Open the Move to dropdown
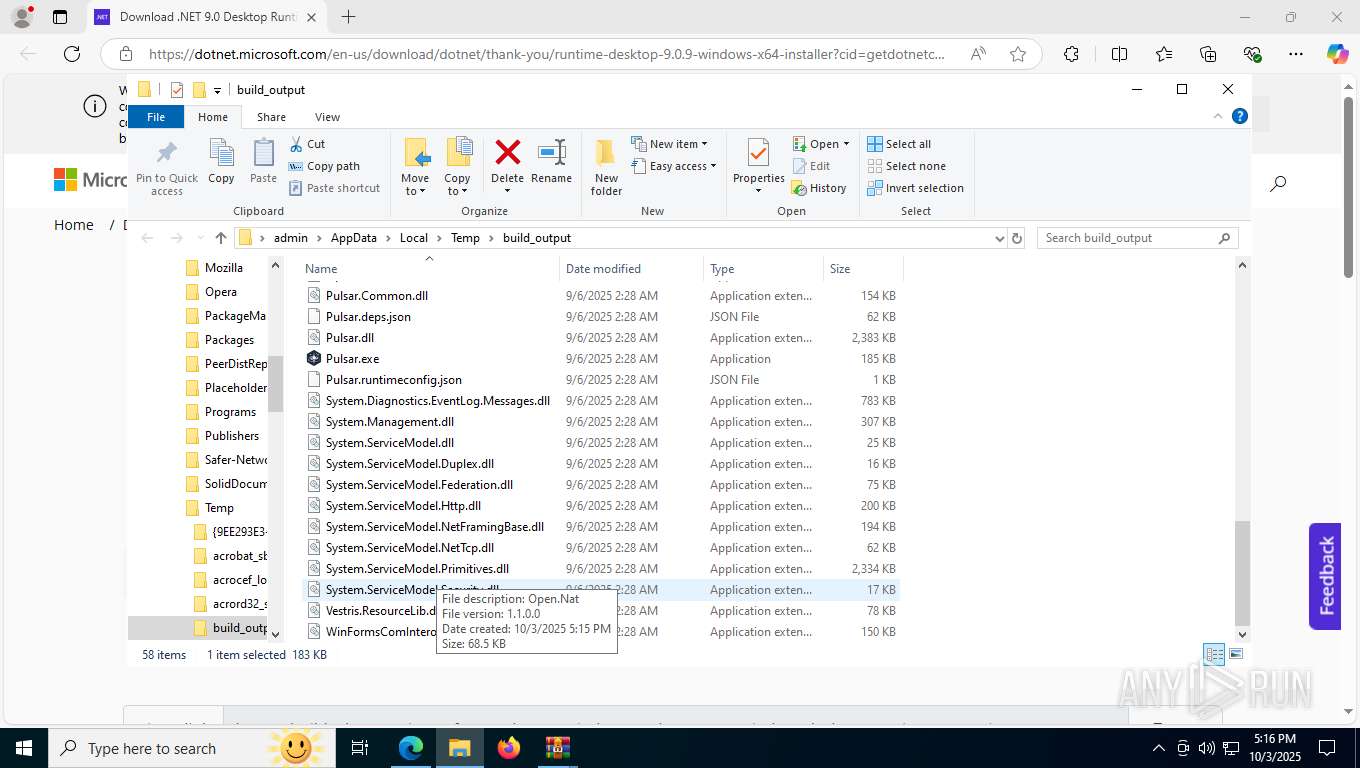1360x768 pixels. (x=415, y=185)
